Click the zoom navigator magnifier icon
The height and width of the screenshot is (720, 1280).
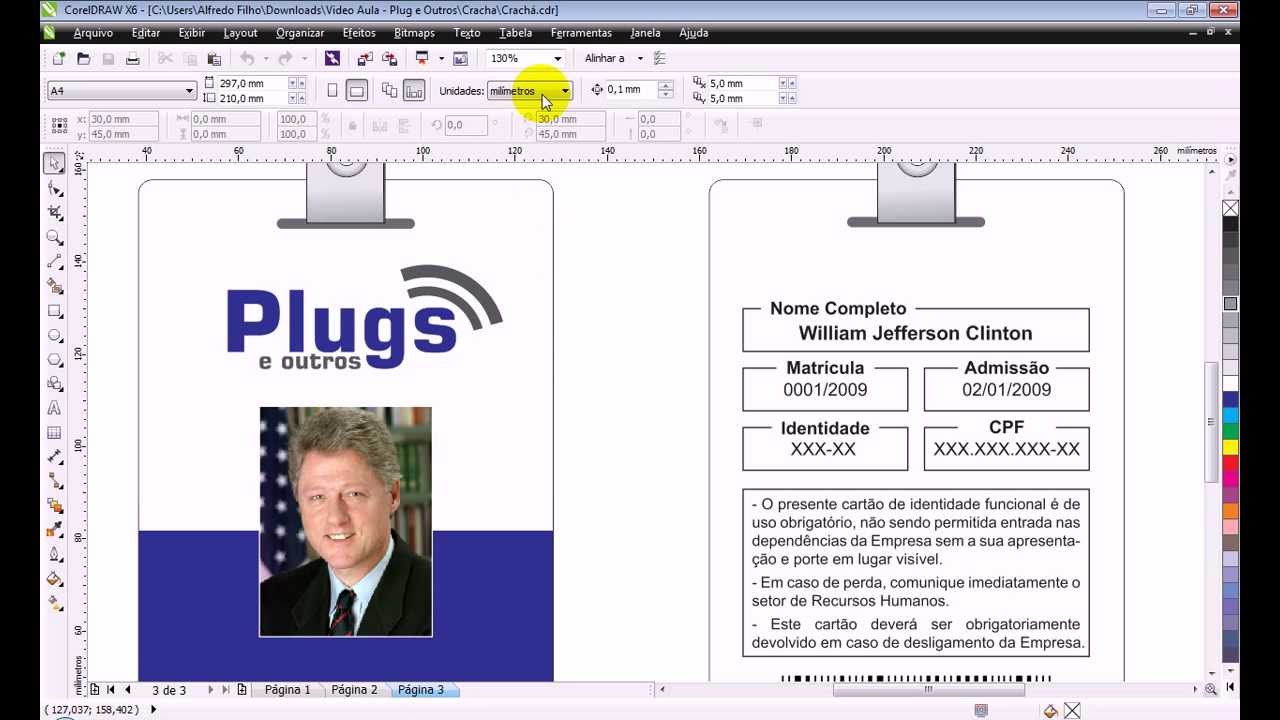click(1211, 689)
